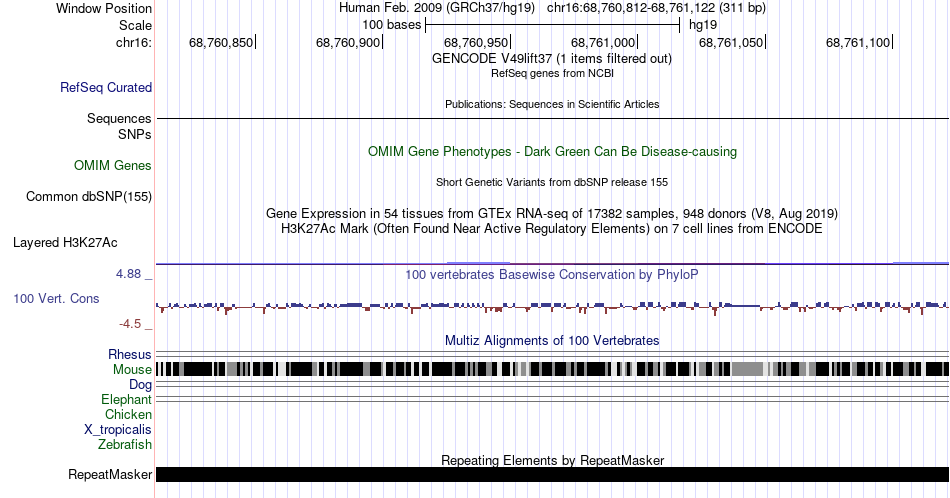Click the RefSeq Curated track label

tap(106, 87)
